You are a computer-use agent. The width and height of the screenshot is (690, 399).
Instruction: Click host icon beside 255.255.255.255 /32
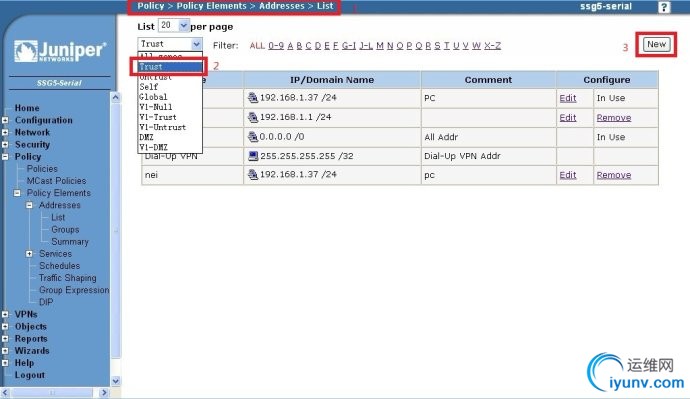point(253,156)
